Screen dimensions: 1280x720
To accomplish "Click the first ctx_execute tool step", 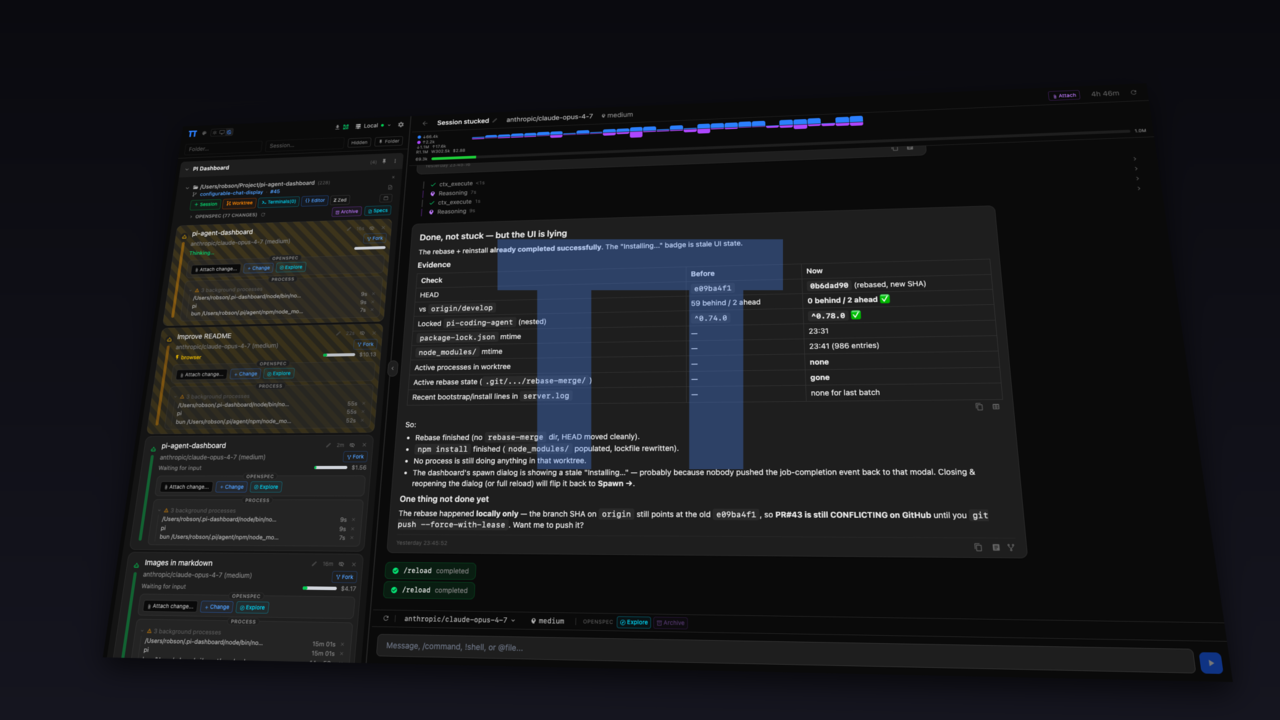I will coord(456,183).
